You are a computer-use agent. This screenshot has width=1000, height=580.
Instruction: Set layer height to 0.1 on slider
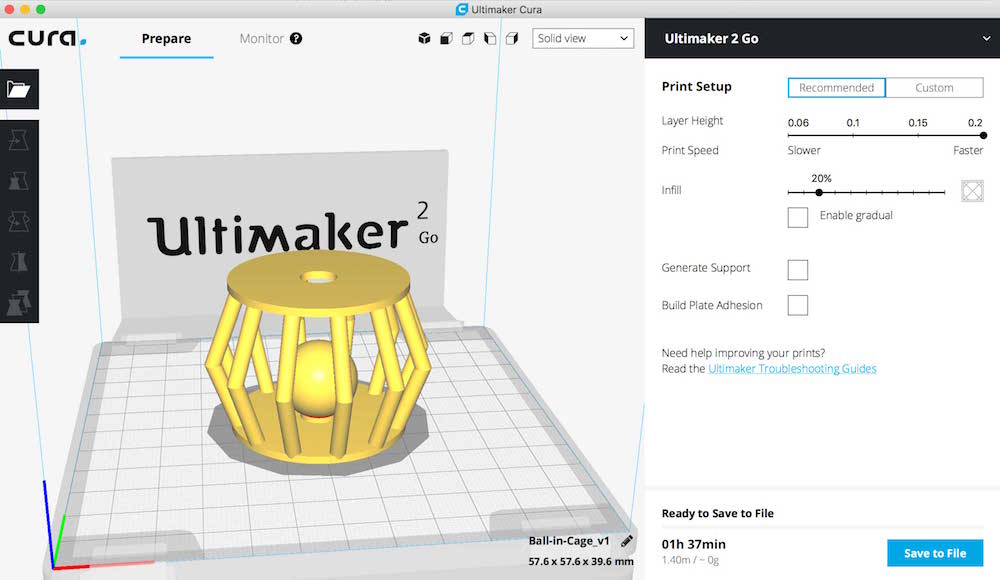click(x=853, y=135)
